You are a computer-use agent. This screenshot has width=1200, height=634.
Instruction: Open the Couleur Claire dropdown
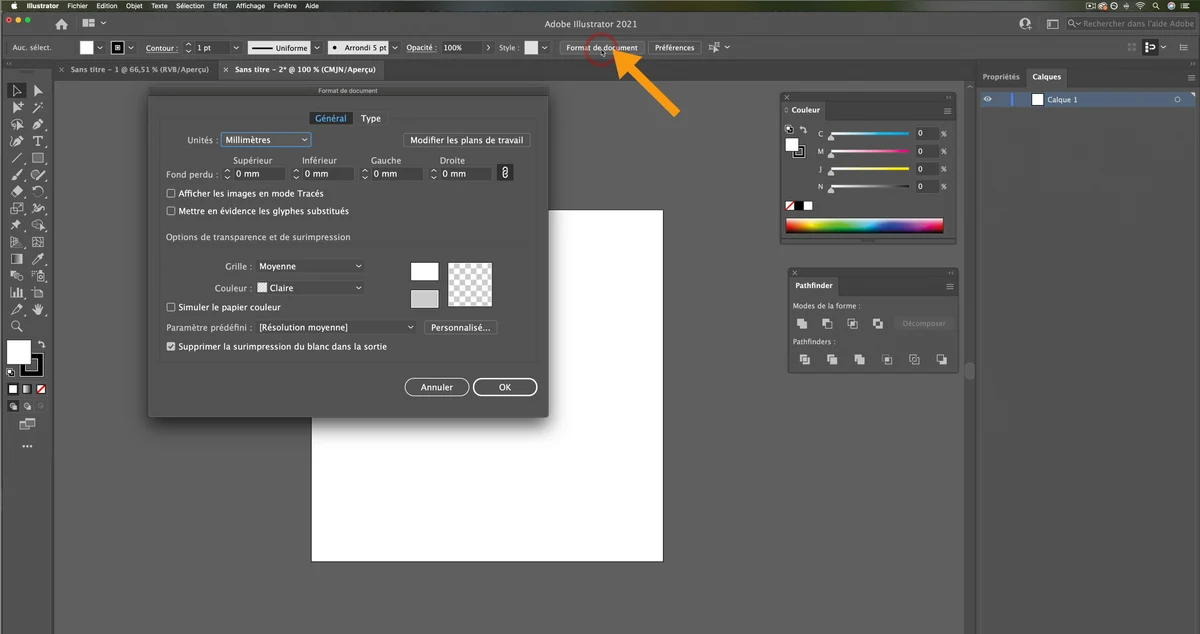(310, 288)
